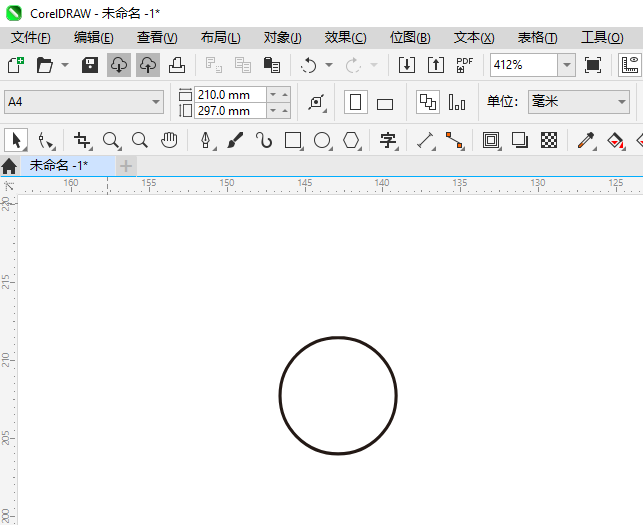
Task: Select the Artistic media brush tool
Action: [235, 140]
